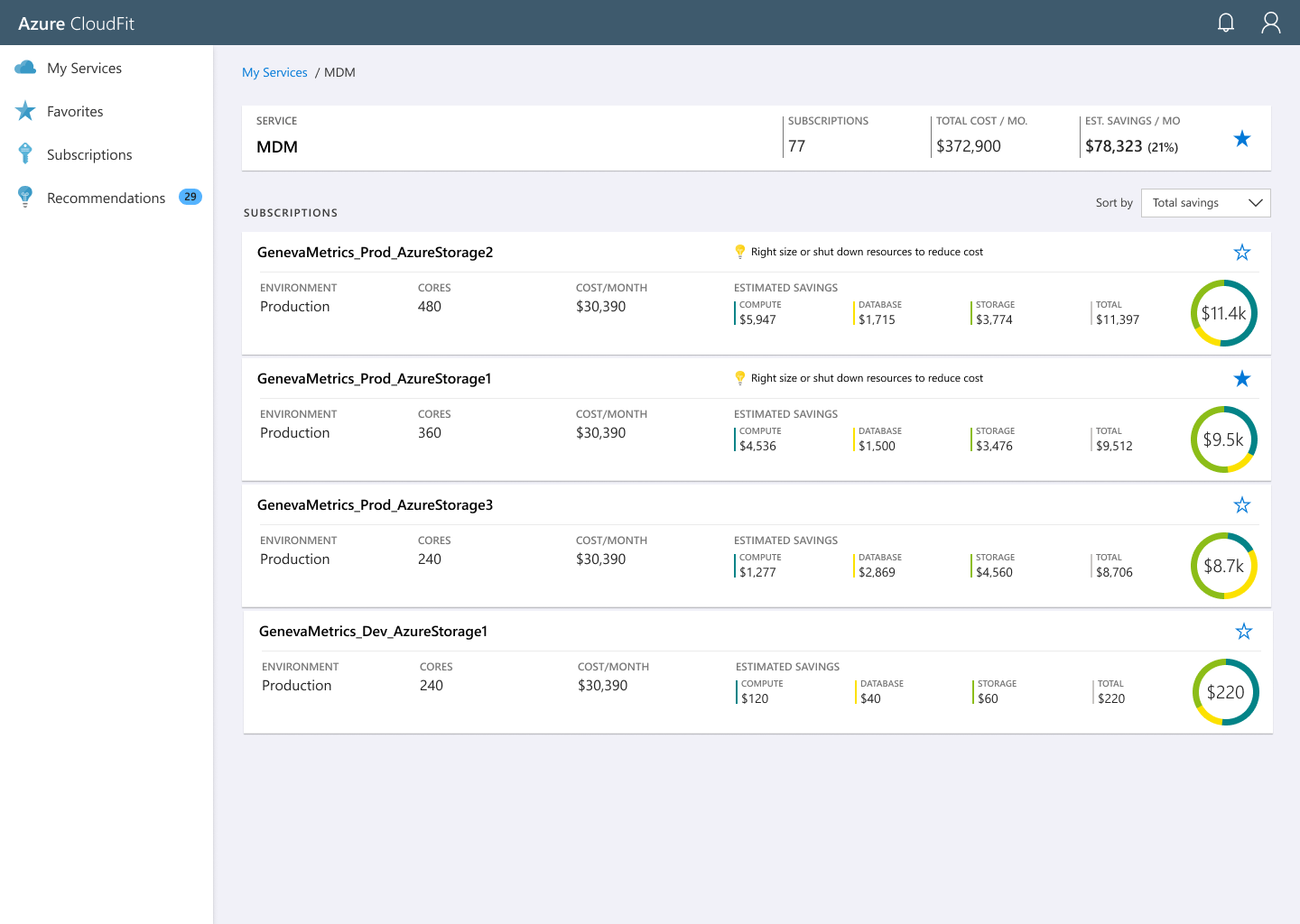This screenshot has width=1300, height=924.
Task: Click recommendation text on AzureStorage2 card
Action: point(867,252)
